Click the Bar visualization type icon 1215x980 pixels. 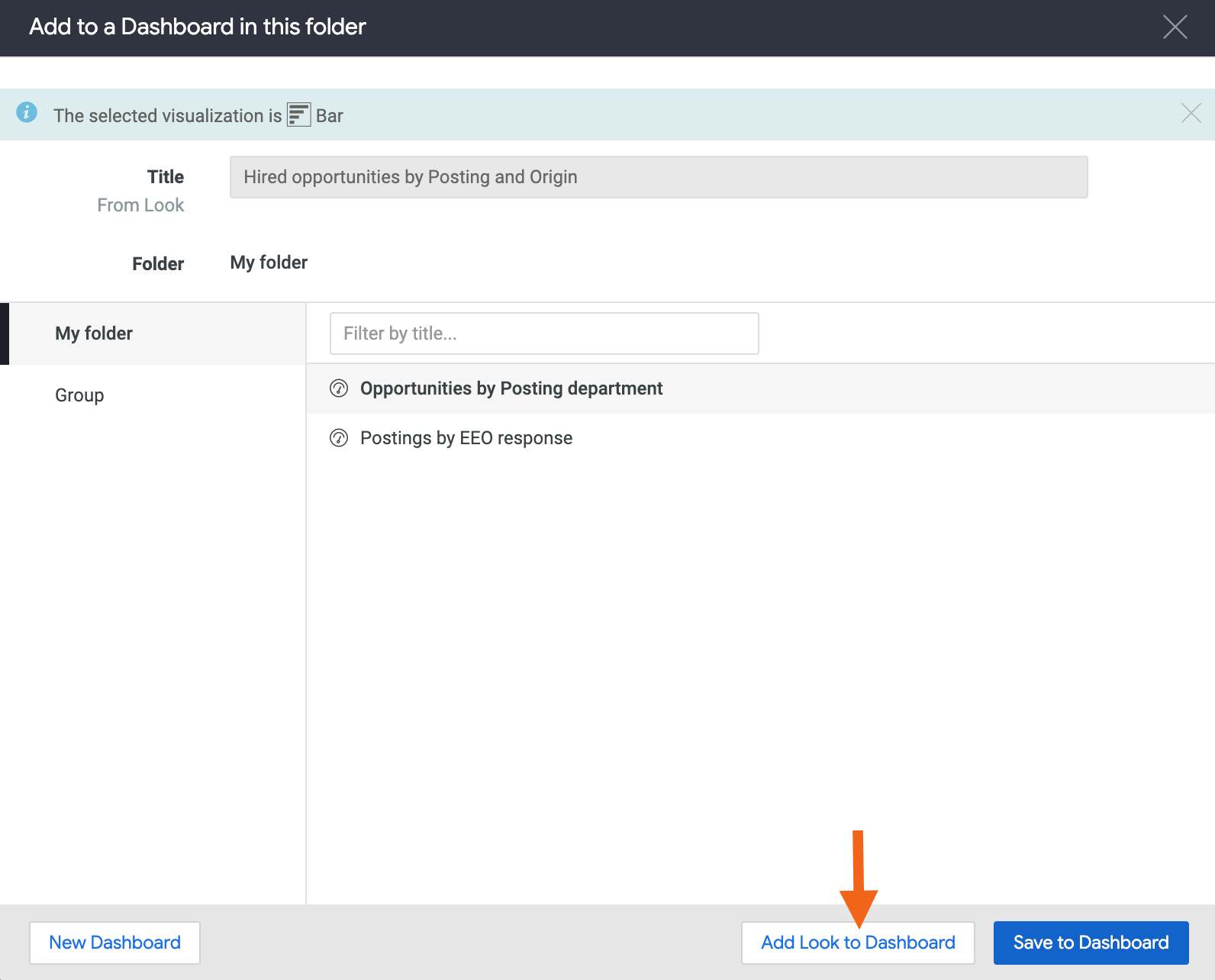click(298, 115)
